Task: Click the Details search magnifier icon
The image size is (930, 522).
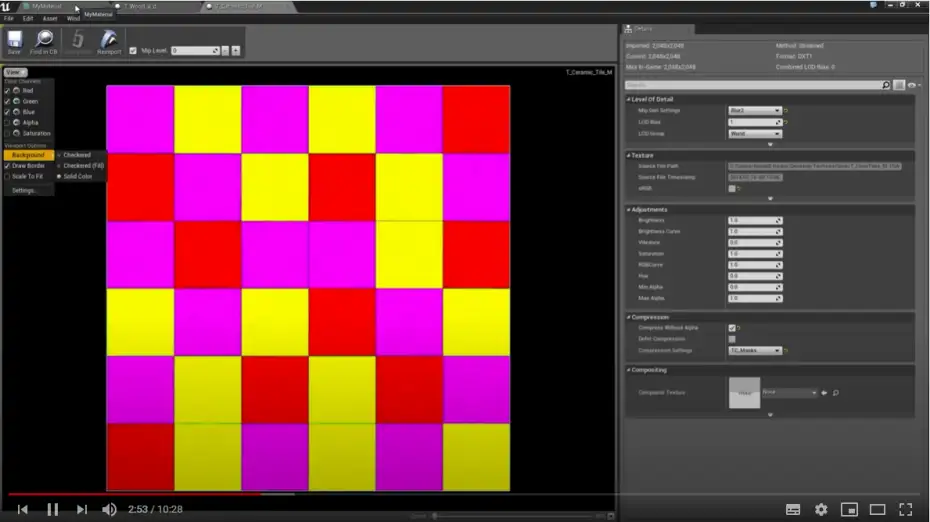Action: (886, 85)
